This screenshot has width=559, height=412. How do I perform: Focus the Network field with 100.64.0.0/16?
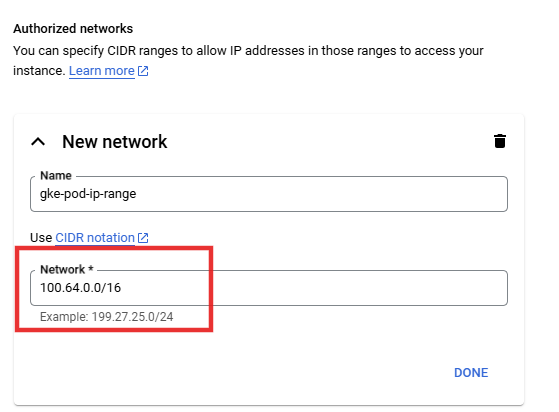click(269, 288)
